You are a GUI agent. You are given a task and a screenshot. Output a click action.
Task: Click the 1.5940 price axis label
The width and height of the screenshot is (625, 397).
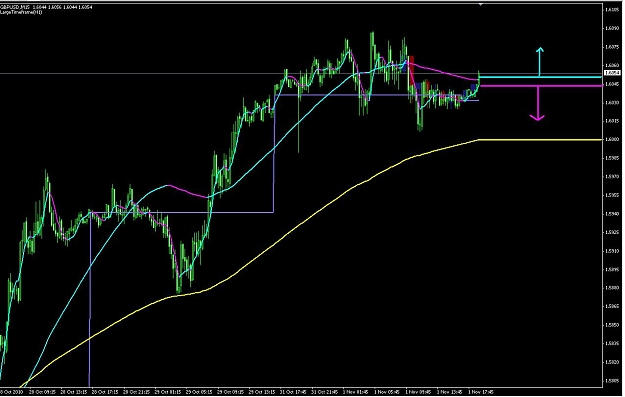tap(612, 214)
